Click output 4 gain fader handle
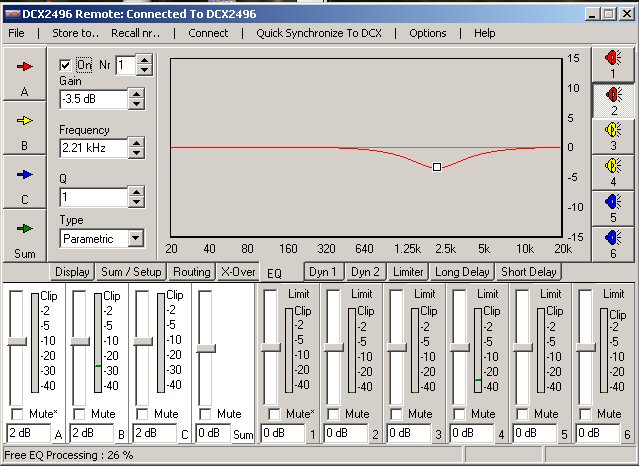639x466 pixels. point(460,347)
